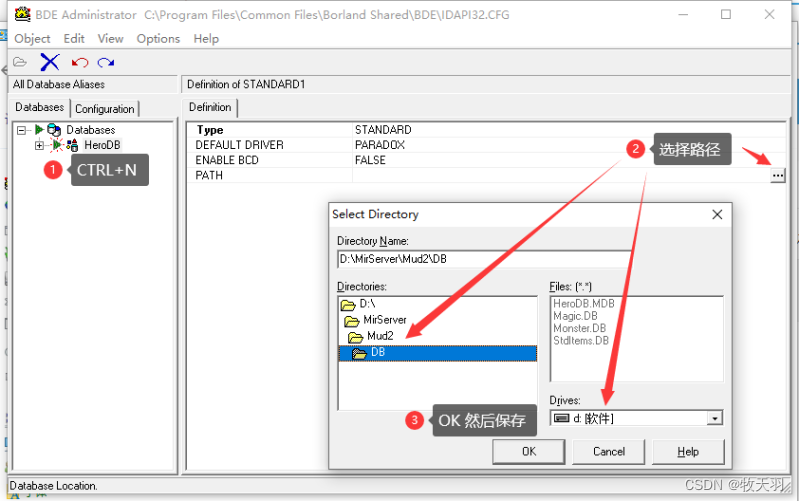The height and width of the screenshot is (501, 799).
Task: Click the FALSE value for ENABLE BCD
Action: pyautogui.click(x=370, y=160)
